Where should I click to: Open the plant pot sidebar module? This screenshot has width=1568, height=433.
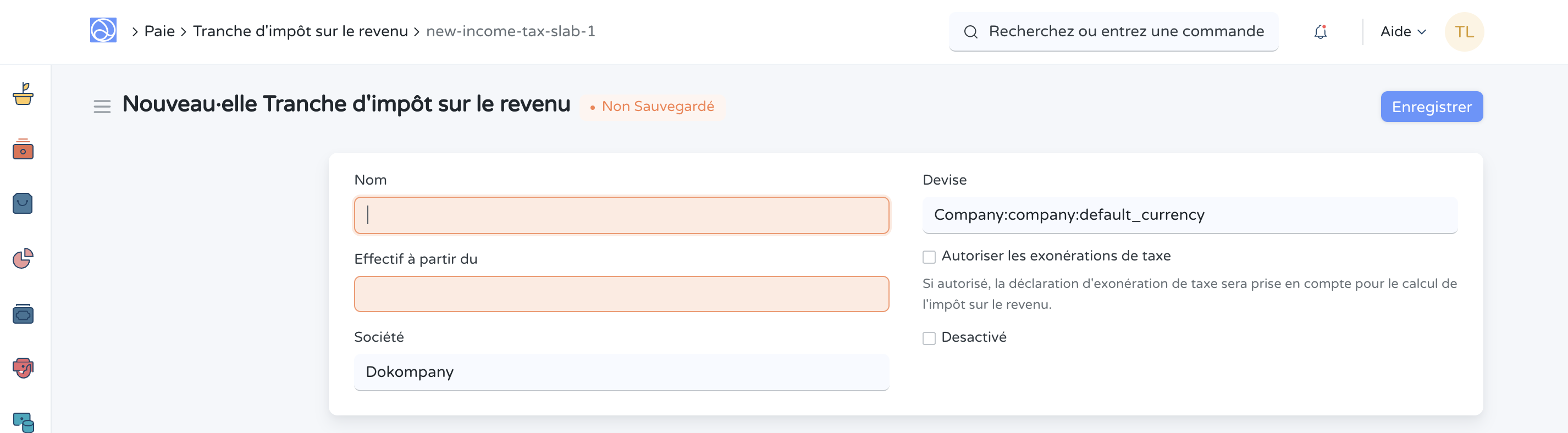[23, 93]
